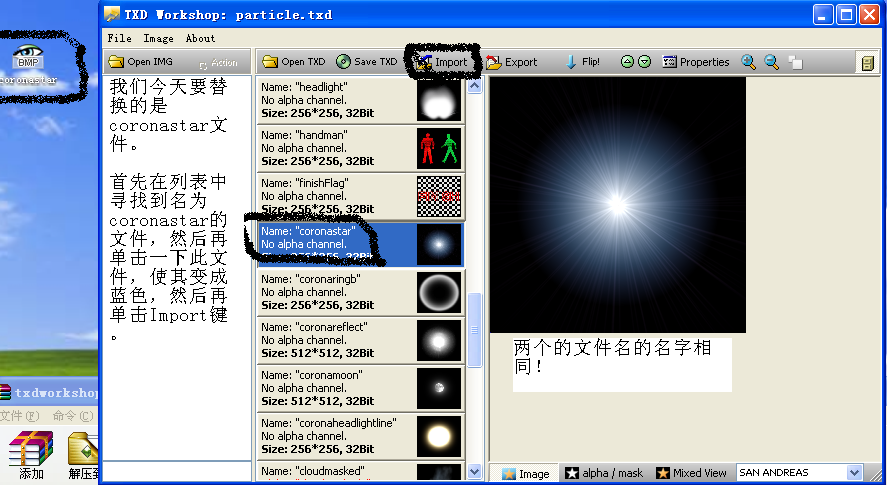Select the headlight texture entry
This screenshot has width=887, height=485.
click(361, 100)
